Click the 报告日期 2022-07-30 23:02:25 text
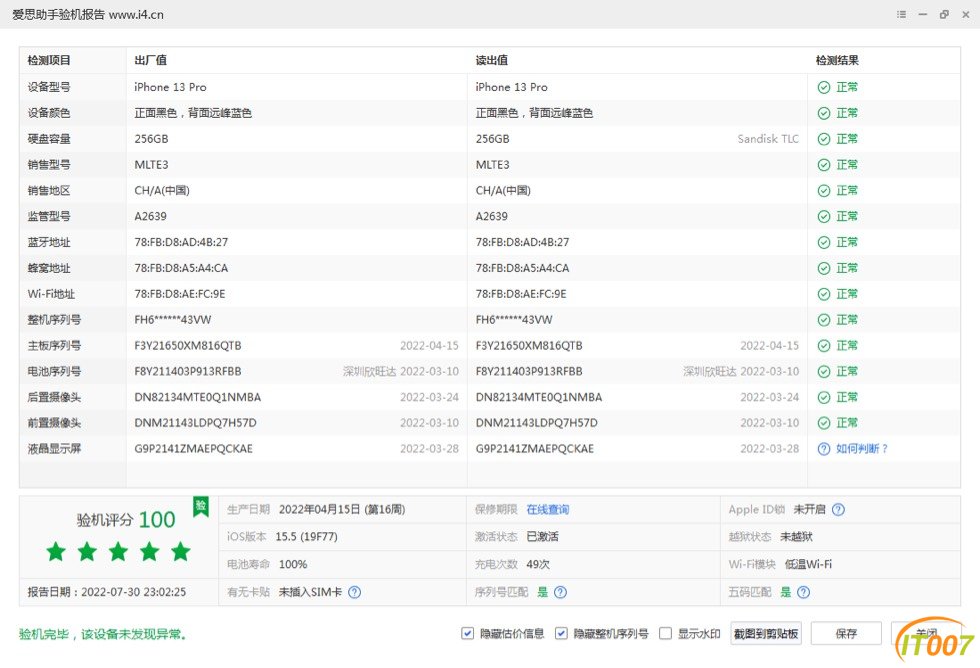 point(106,592)
